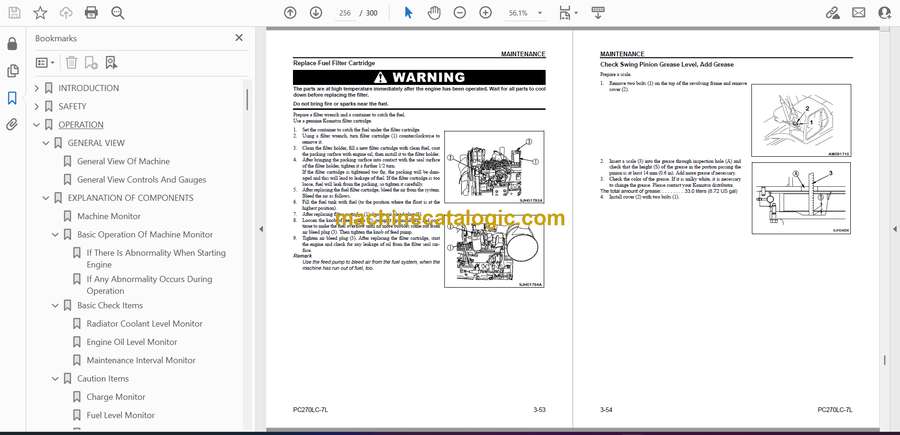Open page thumbnails panel

(x=12, y=71)
